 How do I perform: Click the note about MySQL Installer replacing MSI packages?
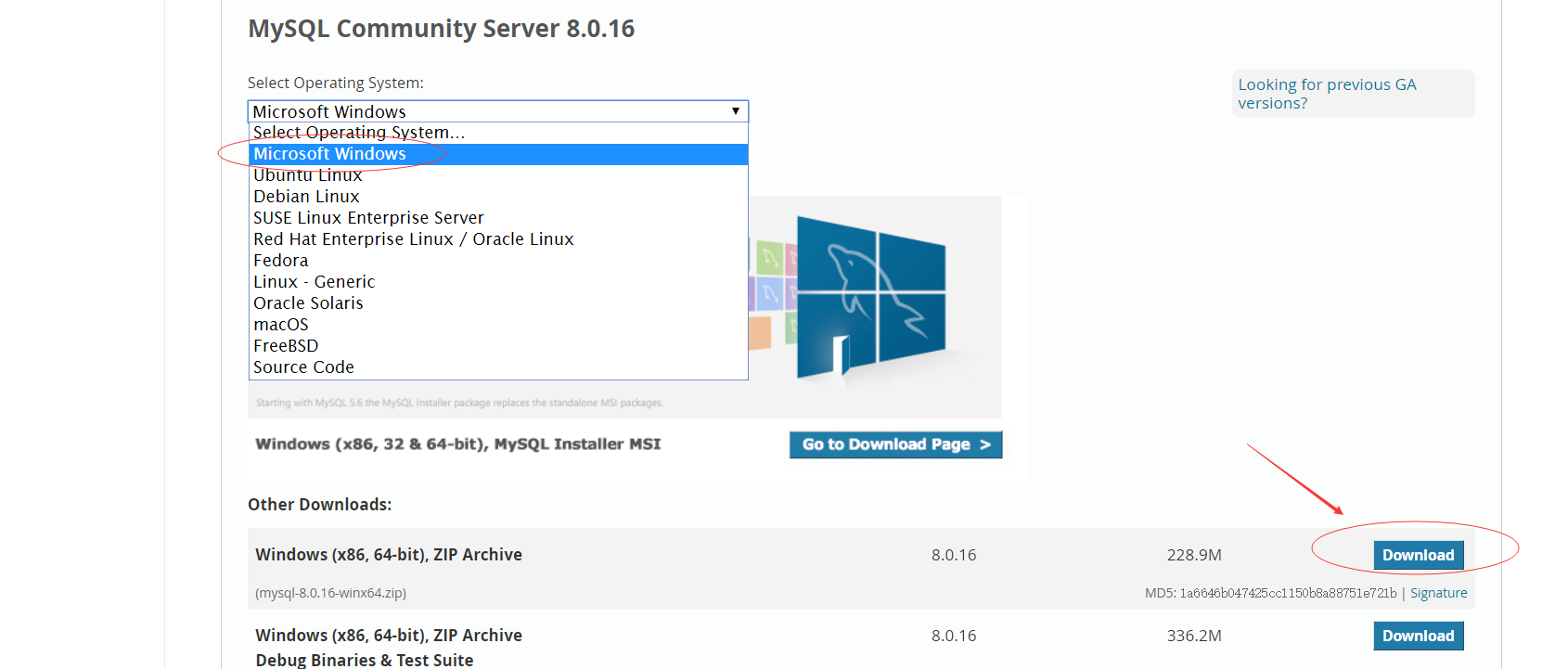(459, 403)
